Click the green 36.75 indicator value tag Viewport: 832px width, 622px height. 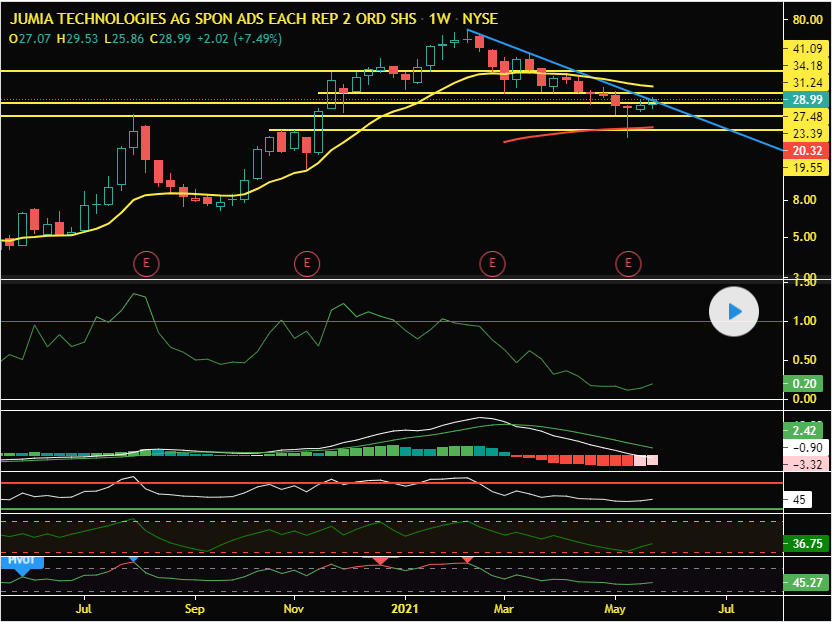coord(807,544)
